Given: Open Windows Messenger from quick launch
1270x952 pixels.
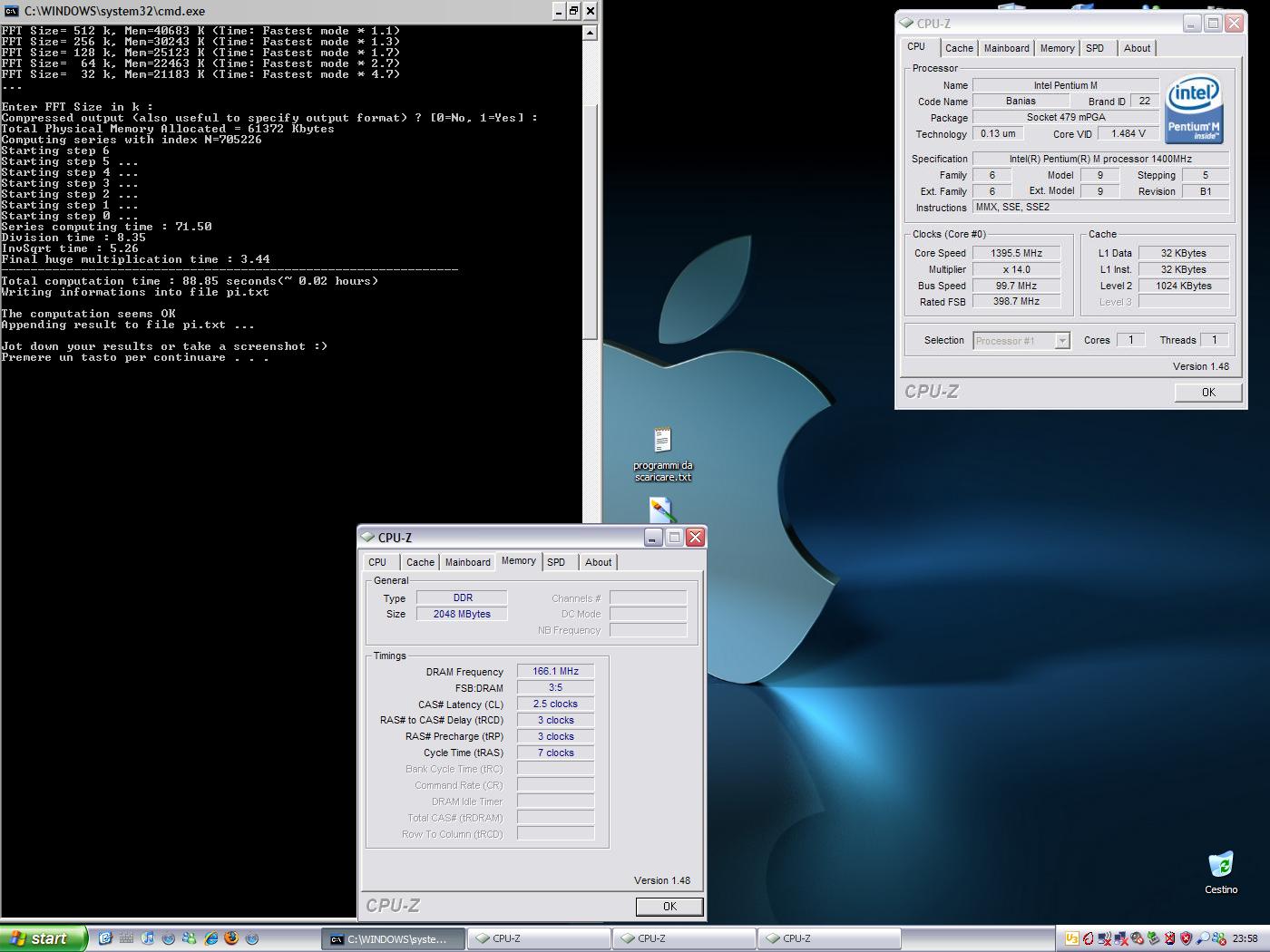Looking at the screenshot, I should [x=189, y=938].
